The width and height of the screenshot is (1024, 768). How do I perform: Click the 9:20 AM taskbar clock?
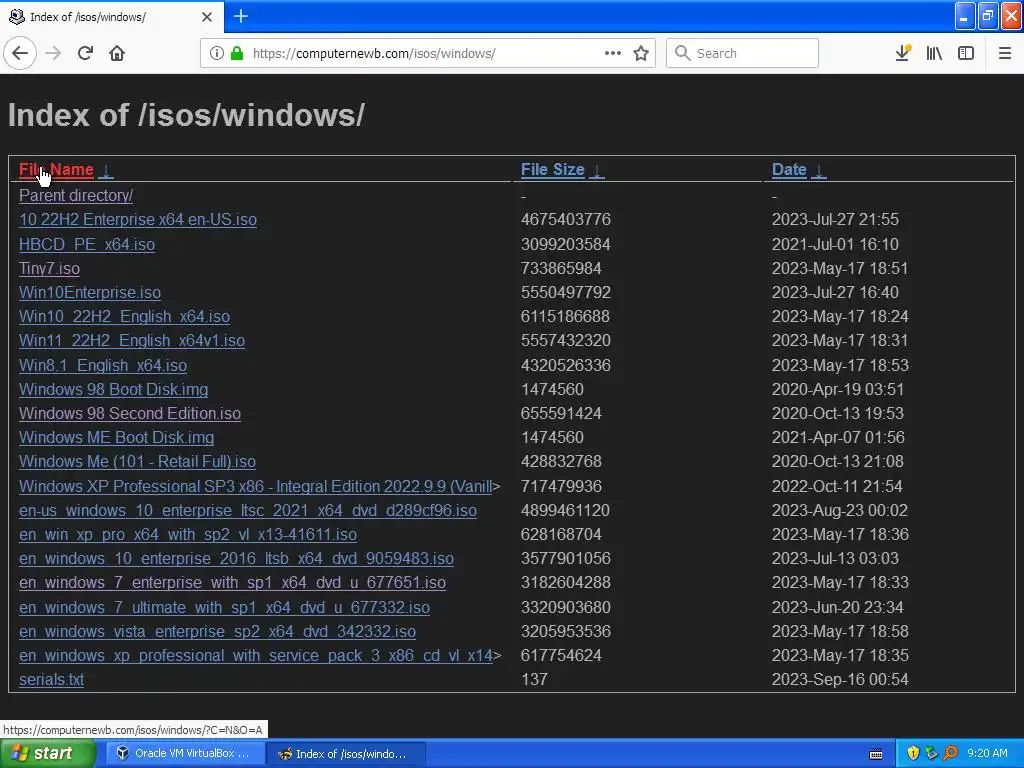(987, 753)
